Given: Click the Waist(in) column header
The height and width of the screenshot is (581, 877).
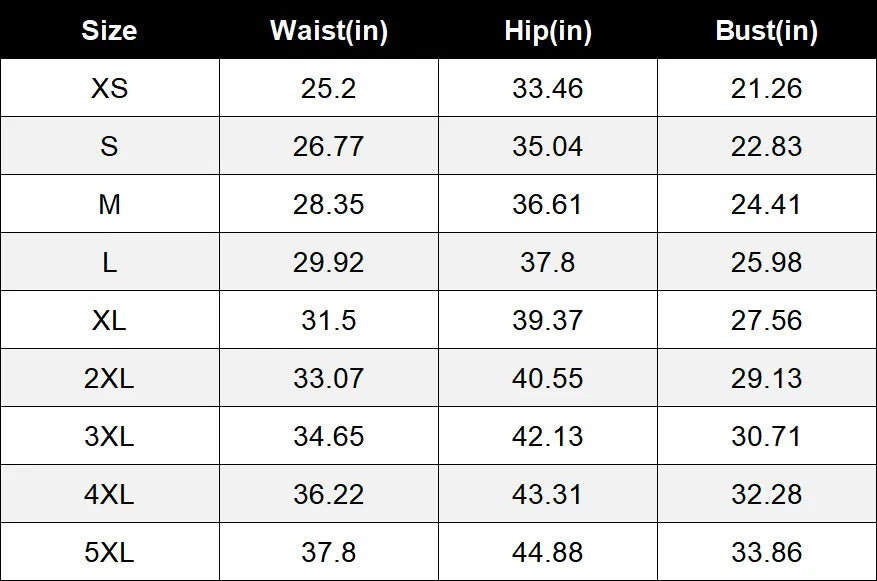Looking at the screenshot, I should 329,30.
